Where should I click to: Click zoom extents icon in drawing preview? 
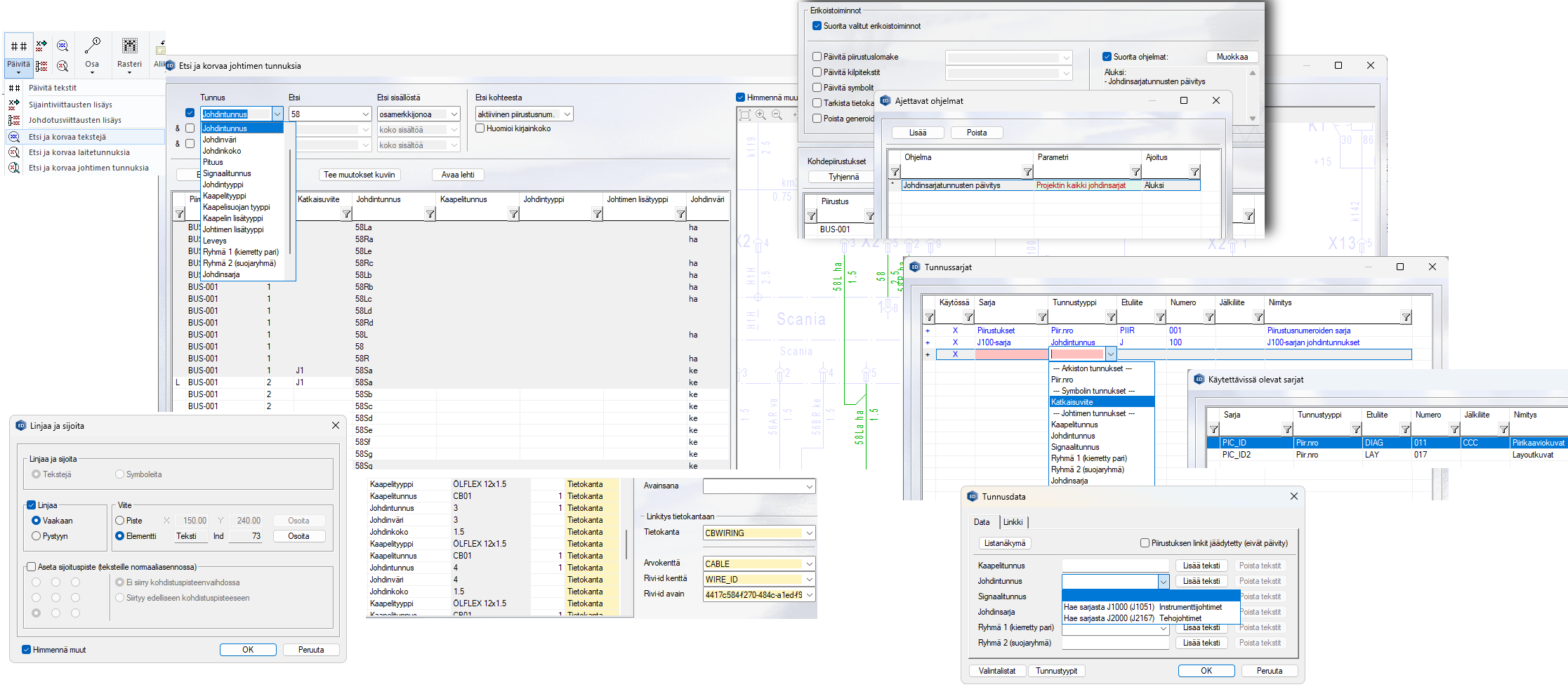pos(744,114)
